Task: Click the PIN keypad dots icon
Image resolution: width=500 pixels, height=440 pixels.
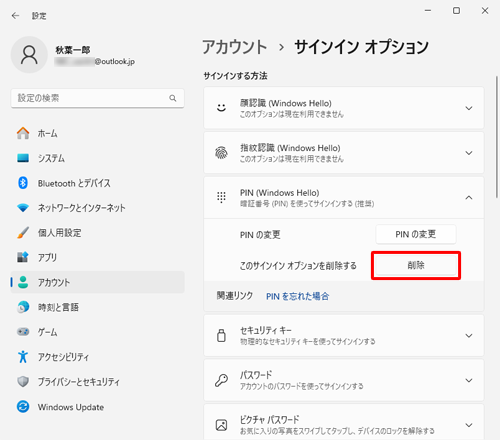Action: pyautogui.click(x=221, y=197)
